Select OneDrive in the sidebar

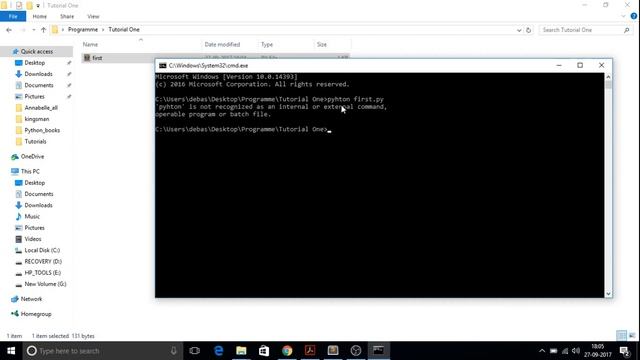(x=32, y=157)
